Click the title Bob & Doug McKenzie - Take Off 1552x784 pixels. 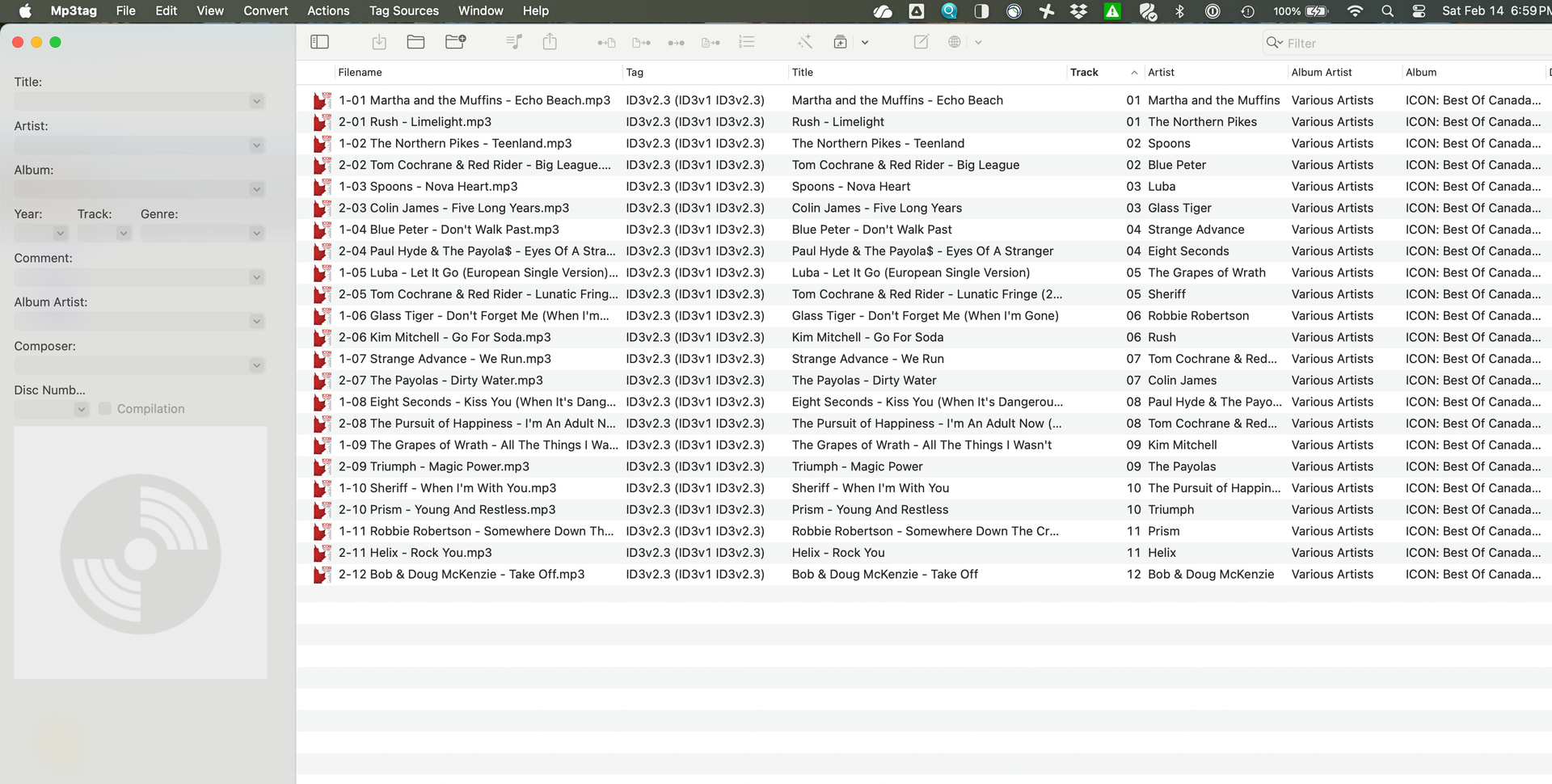(x=885, y=575)
